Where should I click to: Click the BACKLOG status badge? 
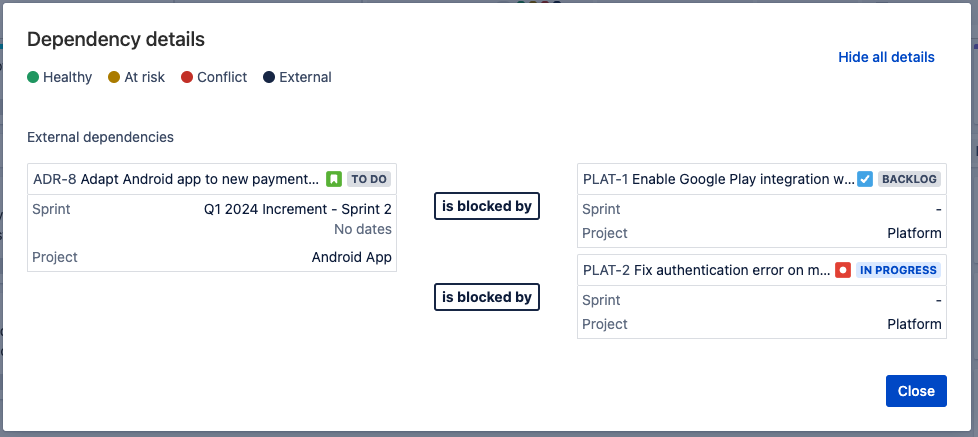(x=910, y=179)
